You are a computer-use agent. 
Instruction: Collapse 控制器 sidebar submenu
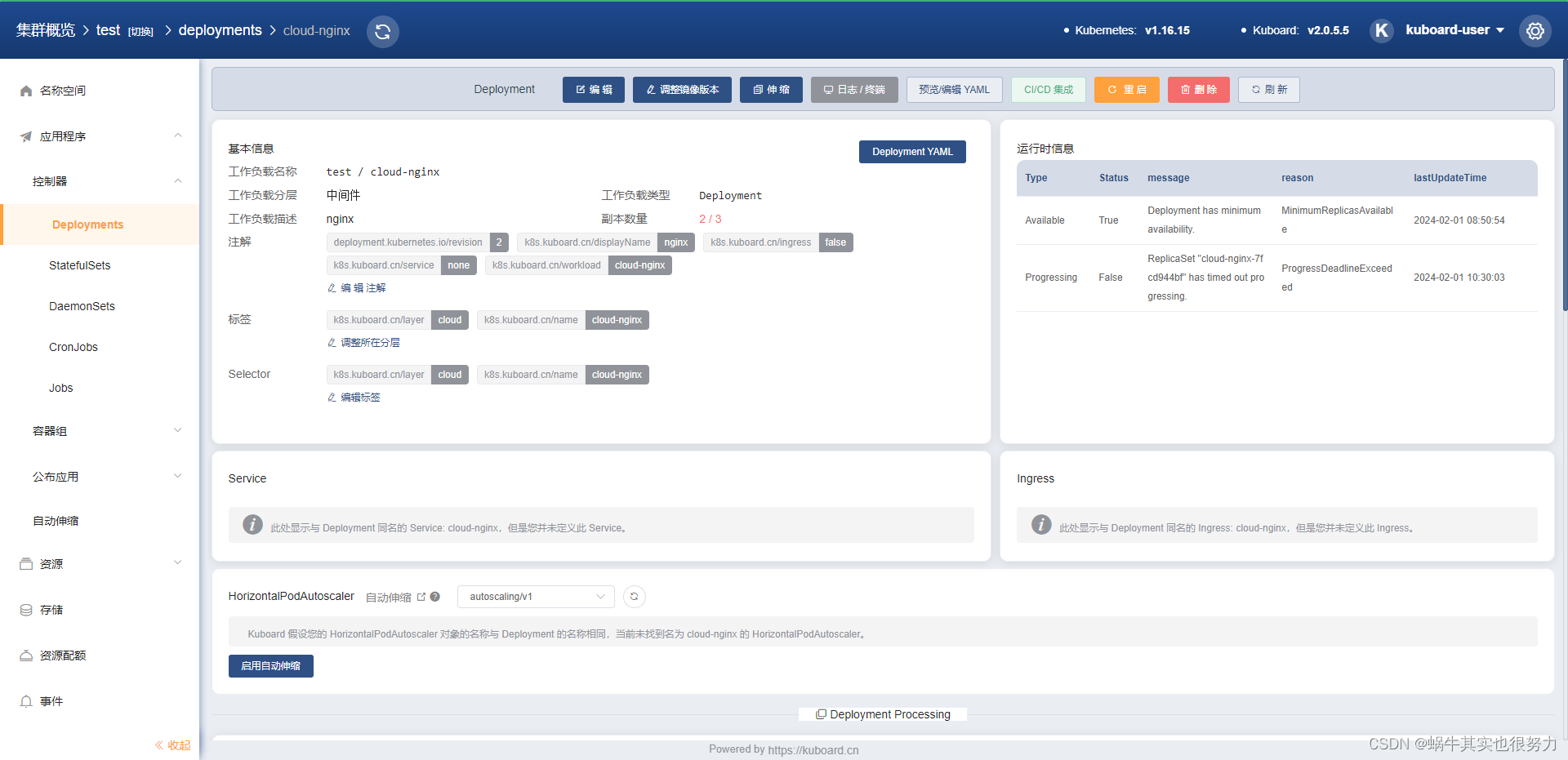[x=100, y=181]
